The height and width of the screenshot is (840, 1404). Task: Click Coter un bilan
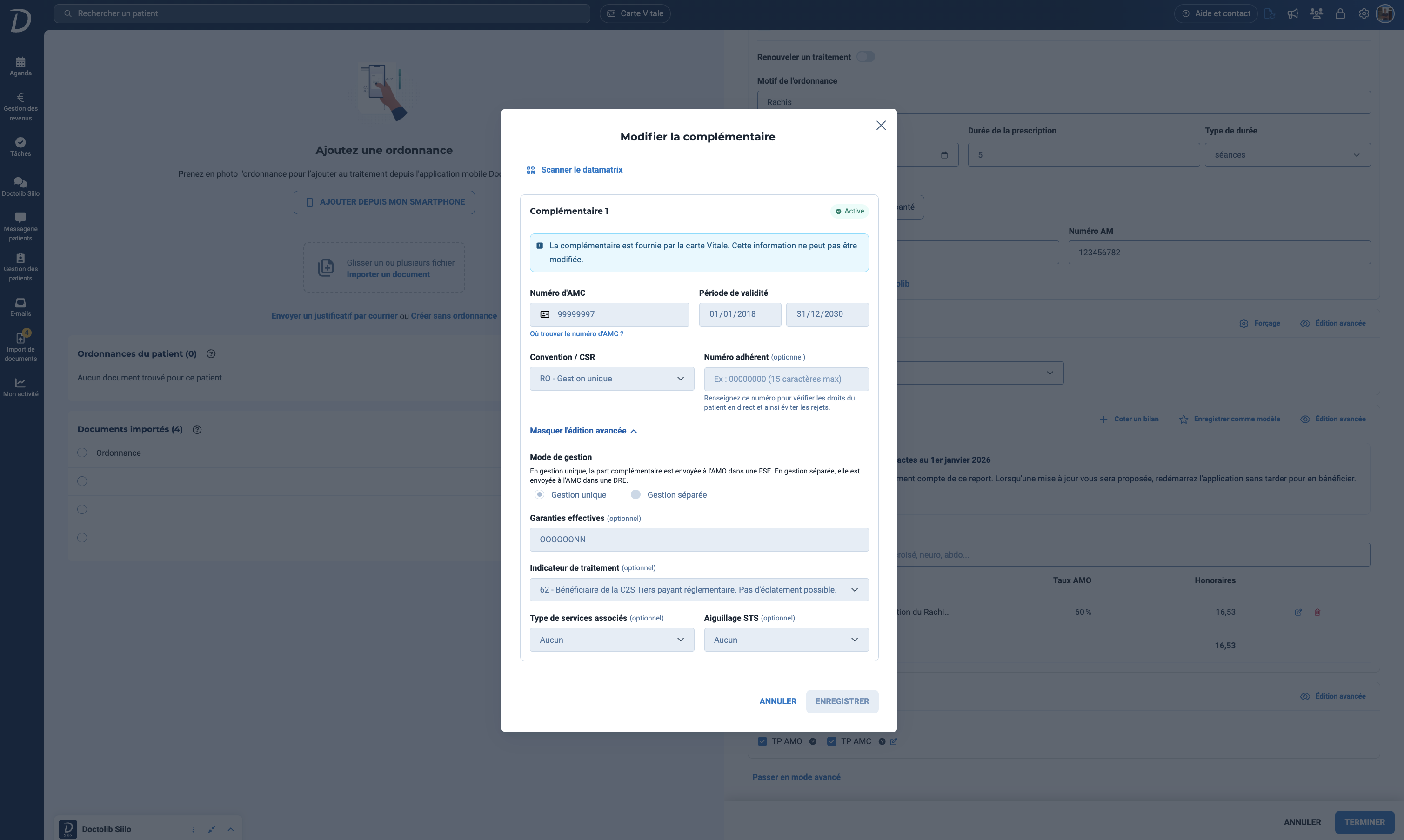pyautogui.click(x=1129, y=420)
